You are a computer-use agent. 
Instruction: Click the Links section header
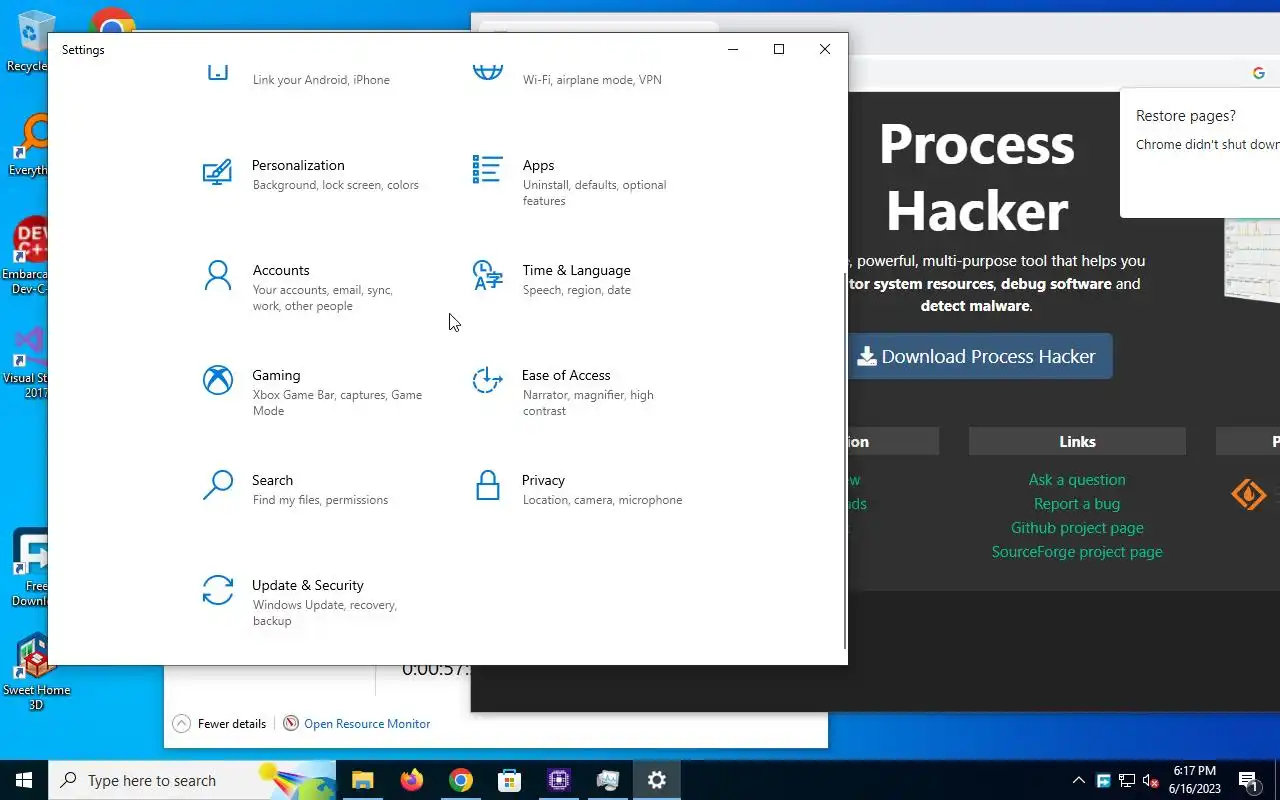tap(1077, 441)
